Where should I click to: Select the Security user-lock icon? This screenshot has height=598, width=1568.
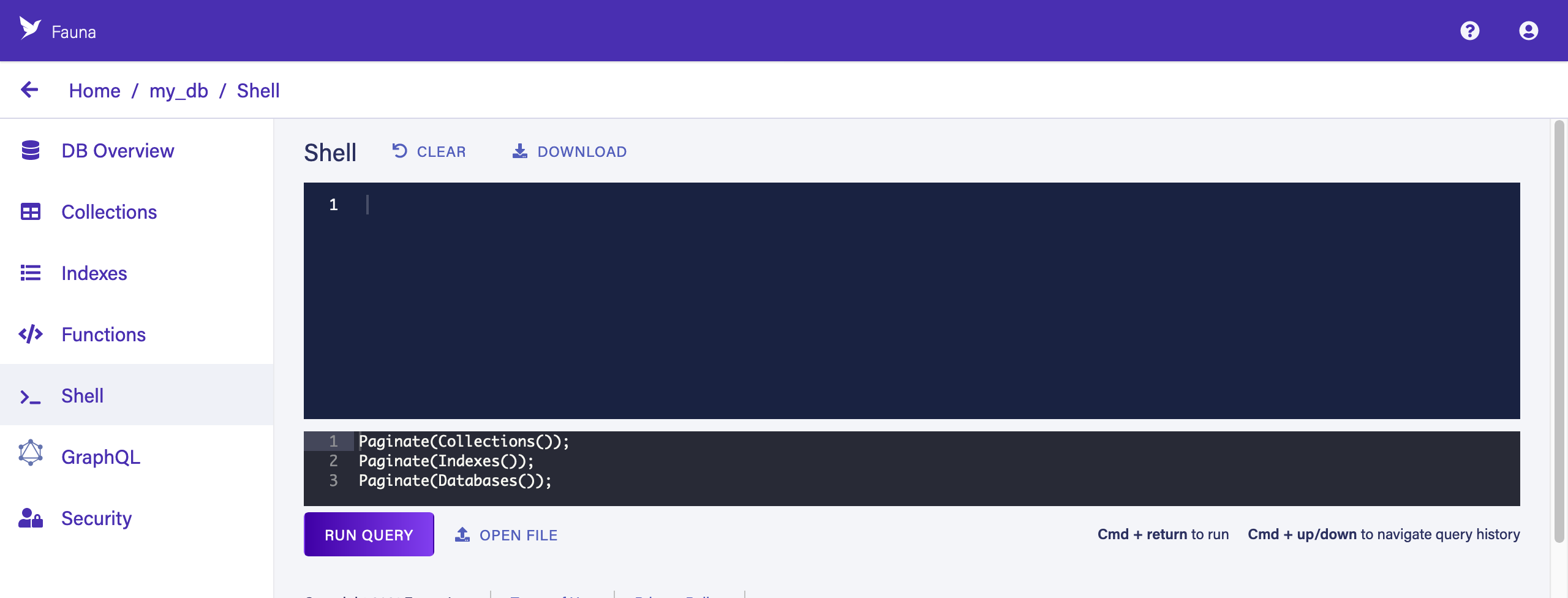(31, 518)
